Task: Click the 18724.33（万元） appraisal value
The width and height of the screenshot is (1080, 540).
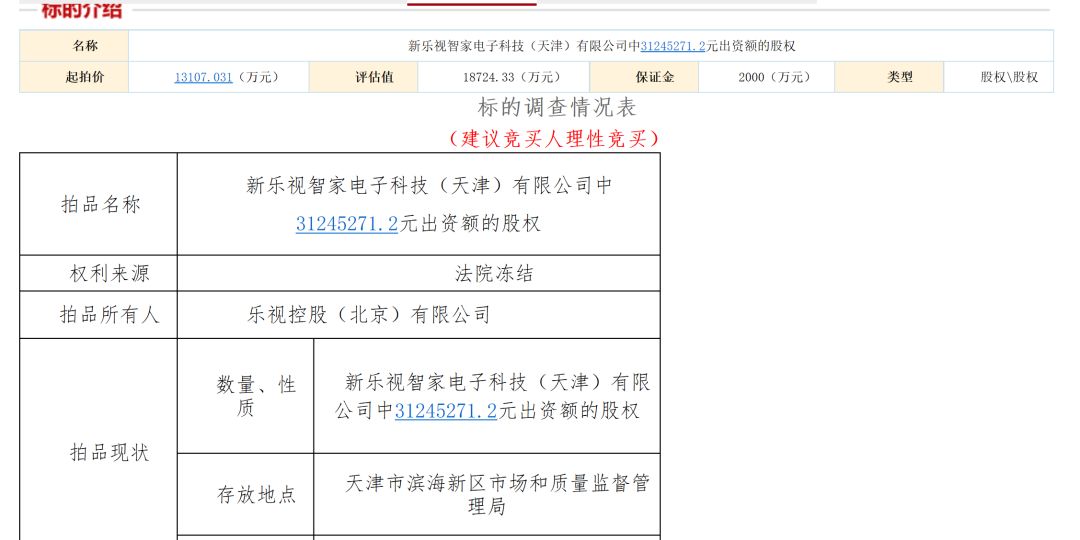Action: [512, 77]
